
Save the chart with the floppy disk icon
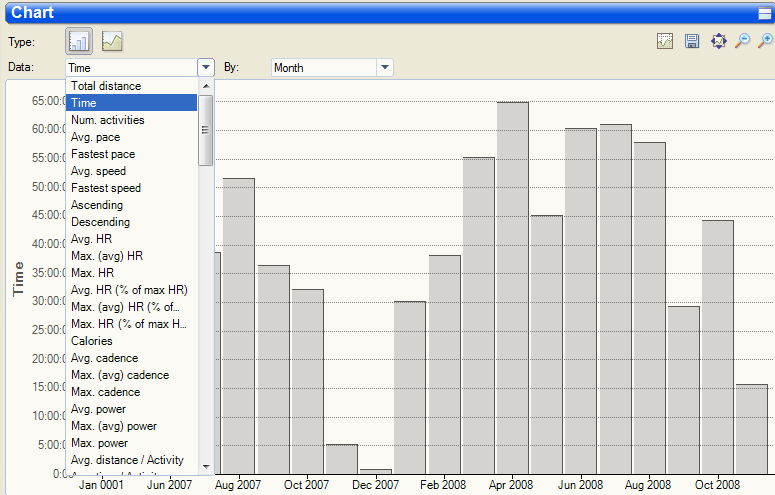tap(692, 41)
